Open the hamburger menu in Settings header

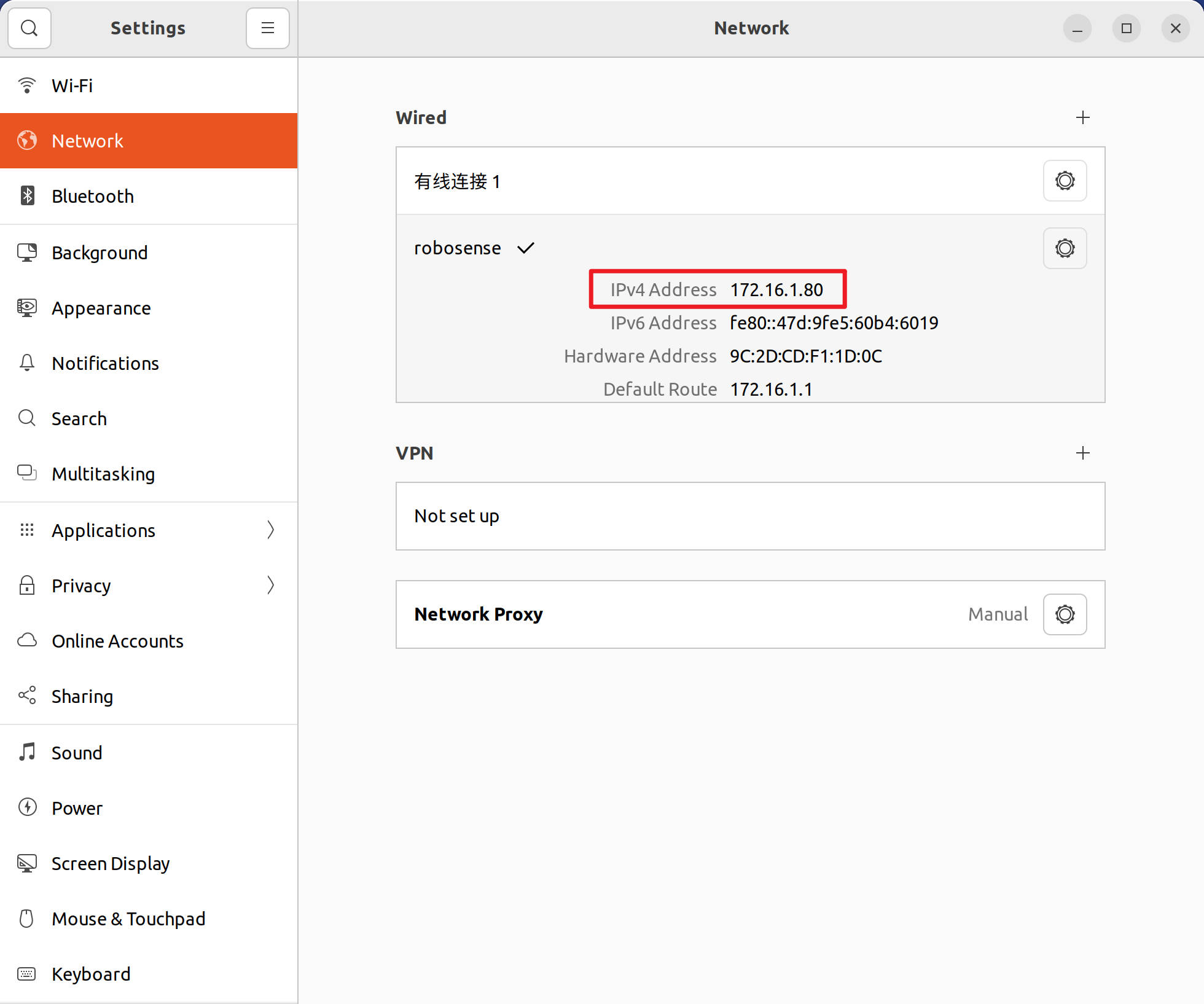pos(267,28)
